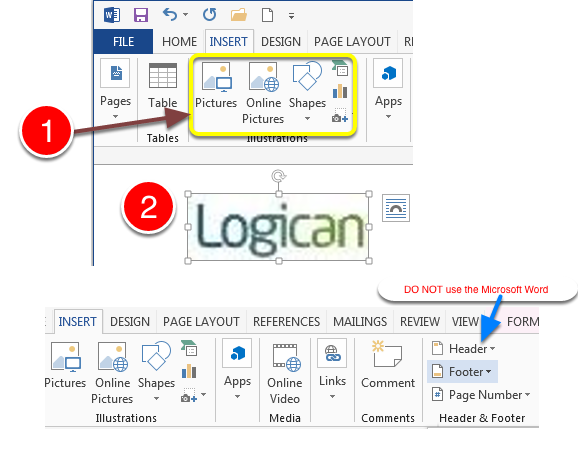578x460 pixels.
Task: Click SmartArt icon in lower Illustrations group
Action: (x=189, y=348)
